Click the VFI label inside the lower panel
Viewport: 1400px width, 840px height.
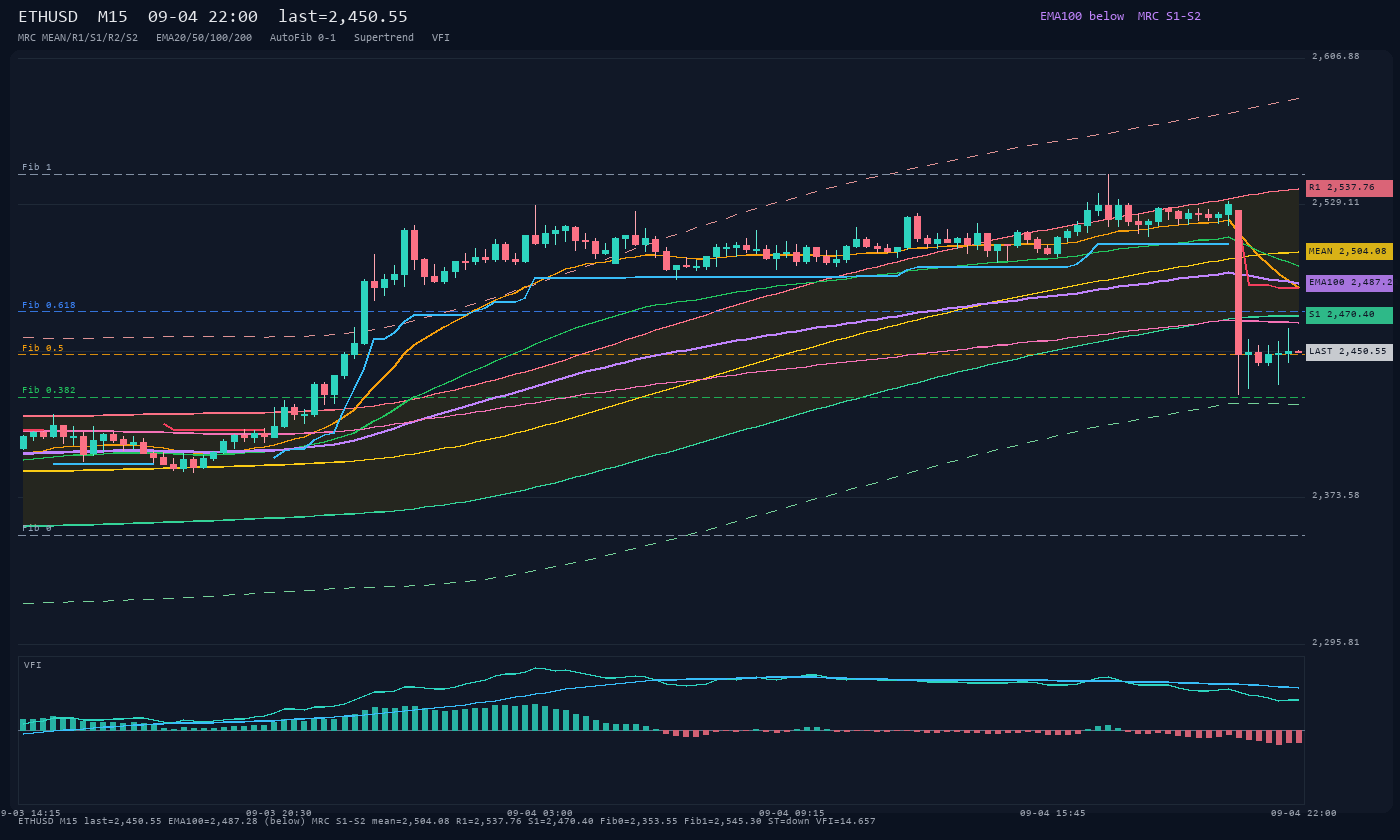(33, 665)
